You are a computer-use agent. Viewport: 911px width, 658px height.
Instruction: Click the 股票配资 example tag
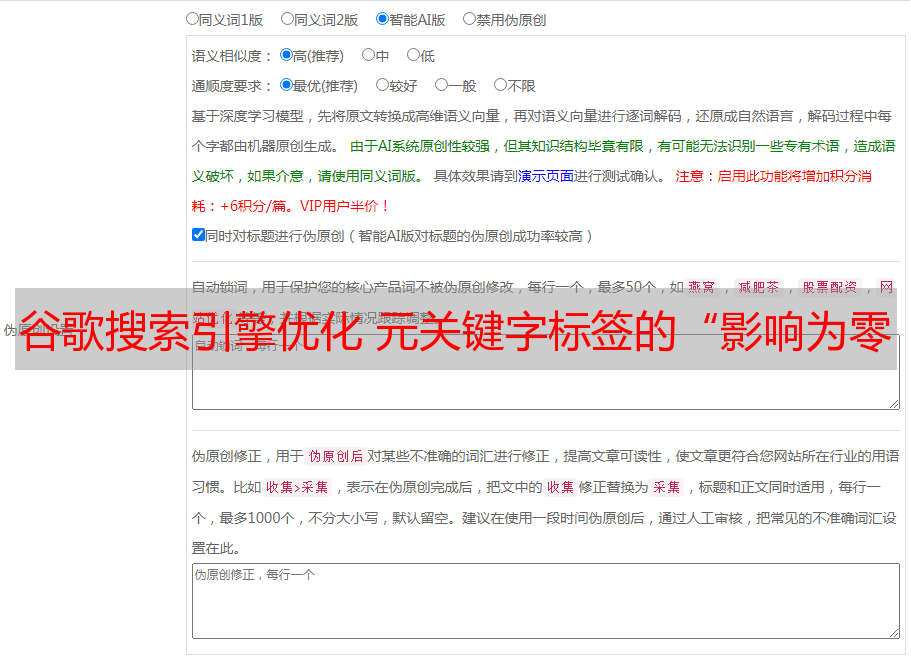coord(830,287)
